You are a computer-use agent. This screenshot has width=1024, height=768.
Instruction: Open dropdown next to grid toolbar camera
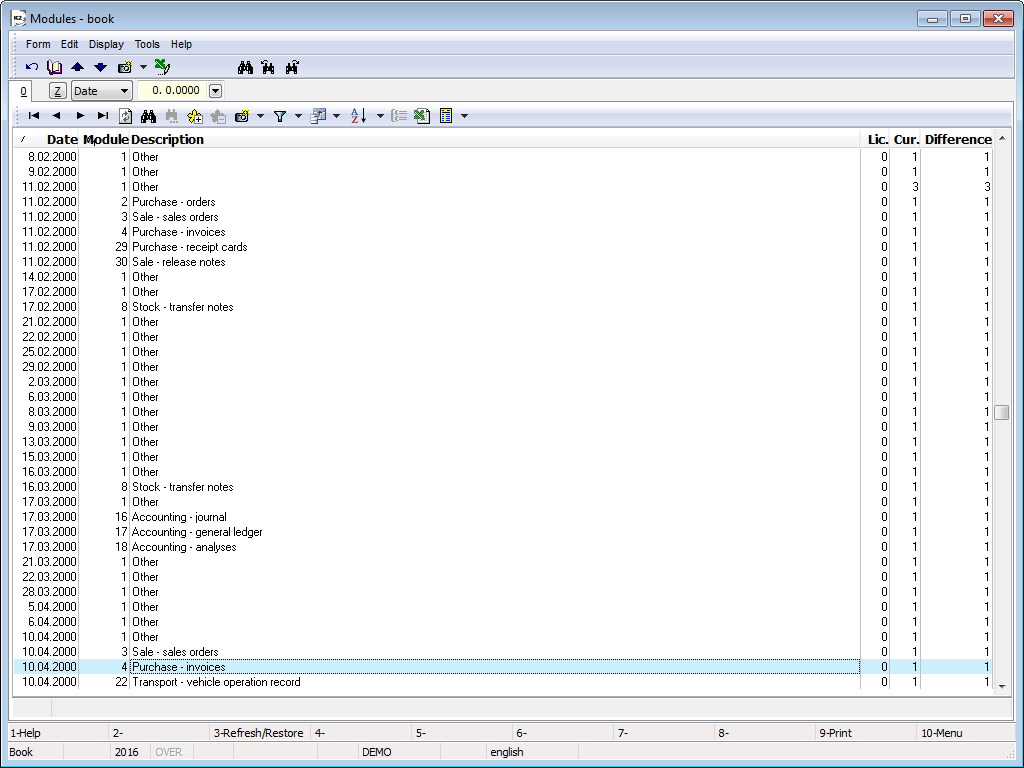pos(260,116)
